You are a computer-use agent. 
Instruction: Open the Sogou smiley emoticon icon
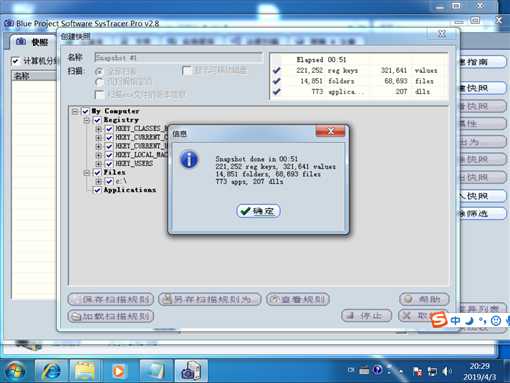pos(496,321)
